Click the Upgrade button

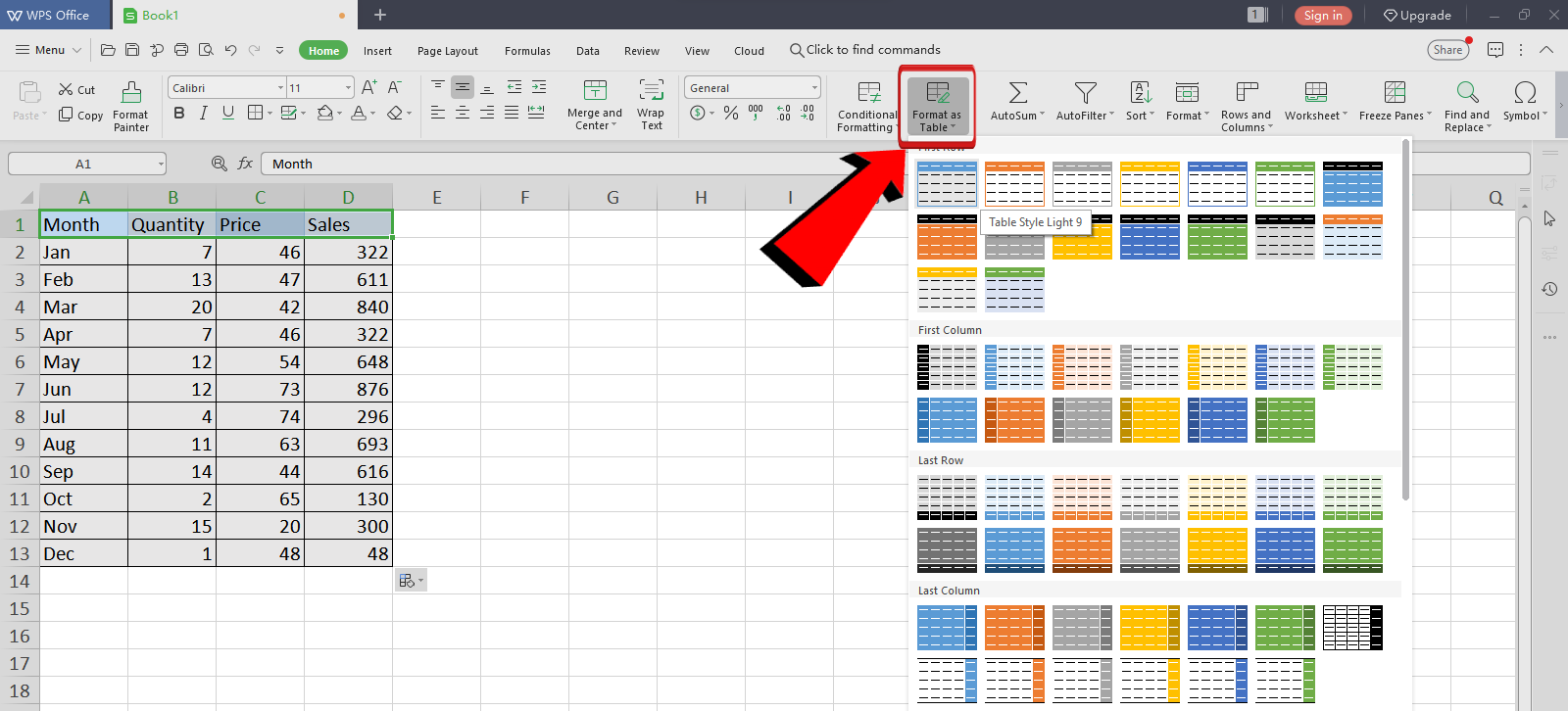point(1417,15)
